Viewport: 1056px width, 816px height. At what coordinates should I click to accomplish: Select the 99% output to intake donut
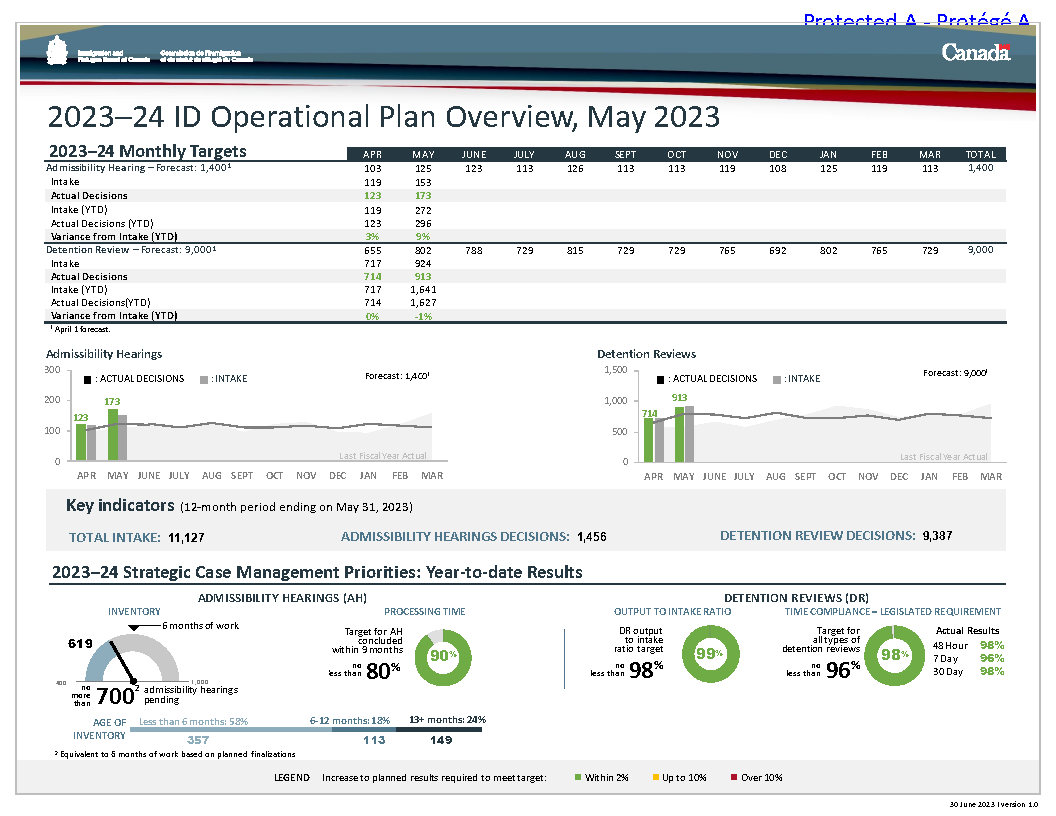(x=708, y=654)
